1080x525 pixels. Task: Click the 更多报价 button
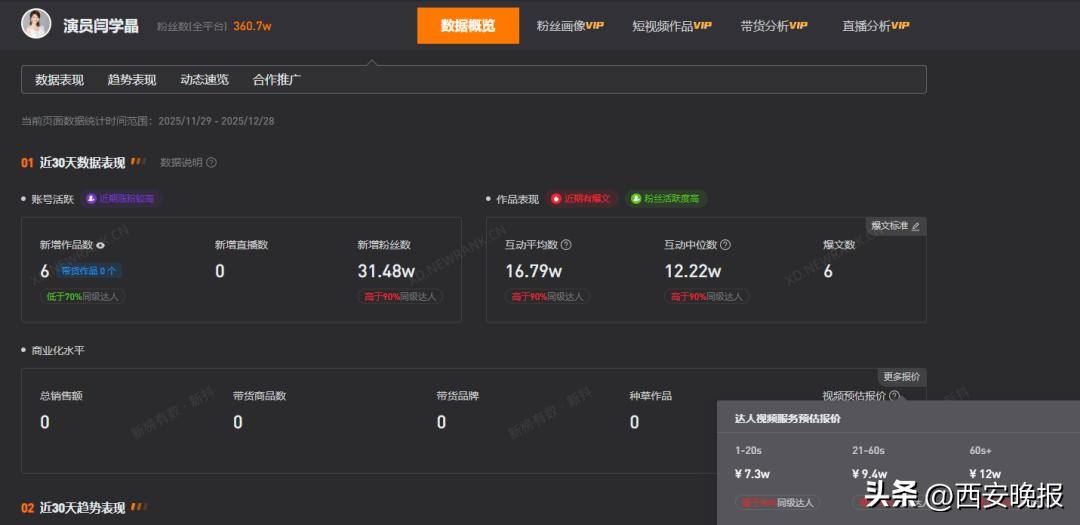pyautogui.click(x=901, y=377)
